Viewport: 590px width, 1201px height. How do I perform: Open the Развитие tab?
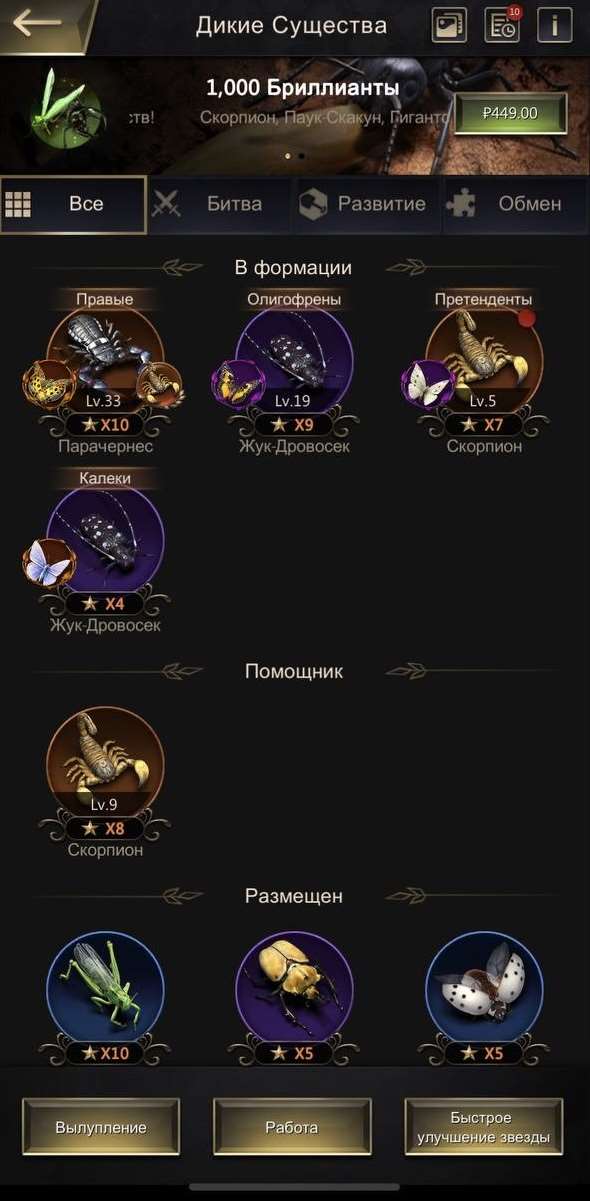(367, 204)
